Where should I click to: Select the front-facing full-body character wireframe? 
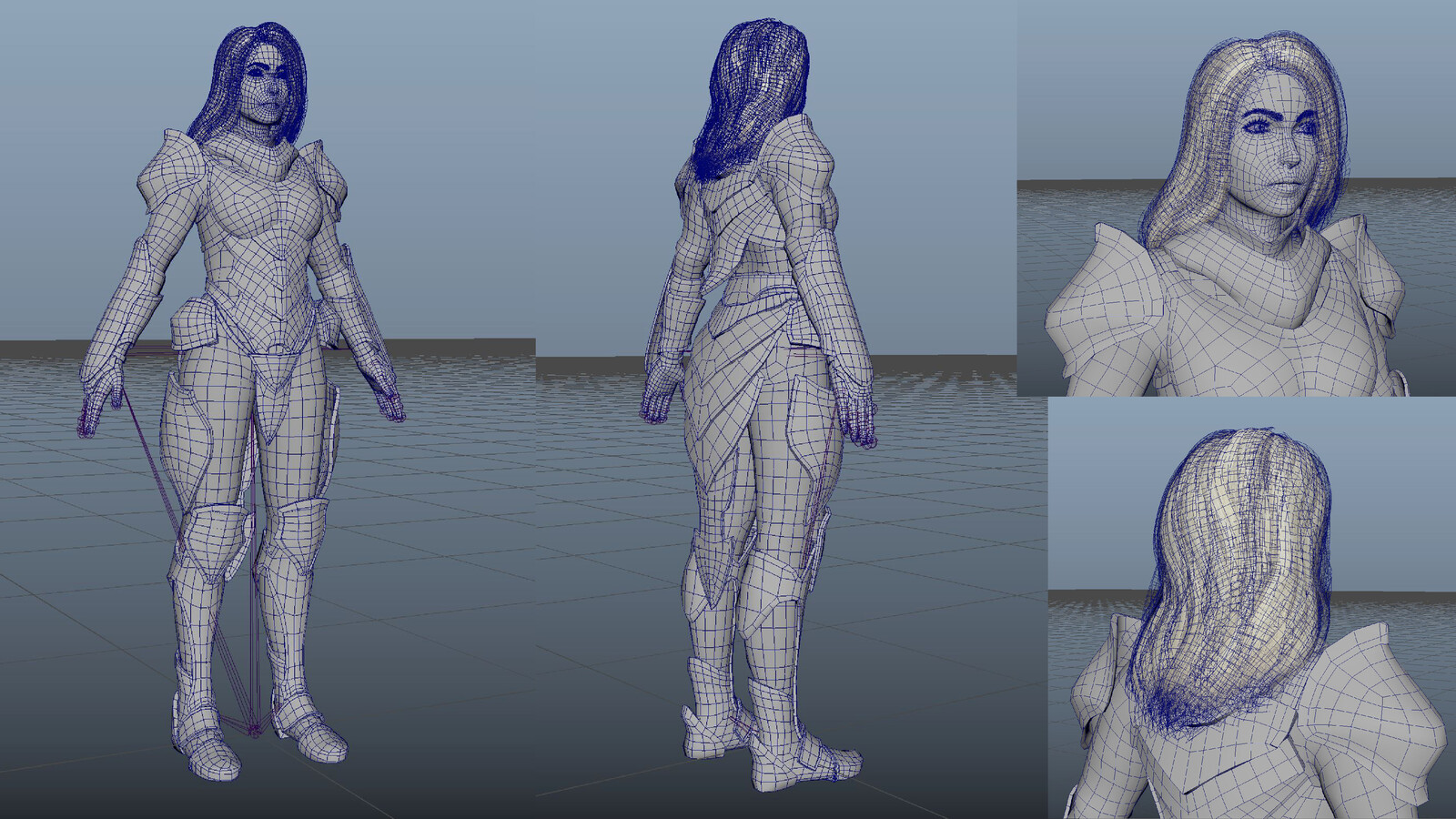coord(243,403)
